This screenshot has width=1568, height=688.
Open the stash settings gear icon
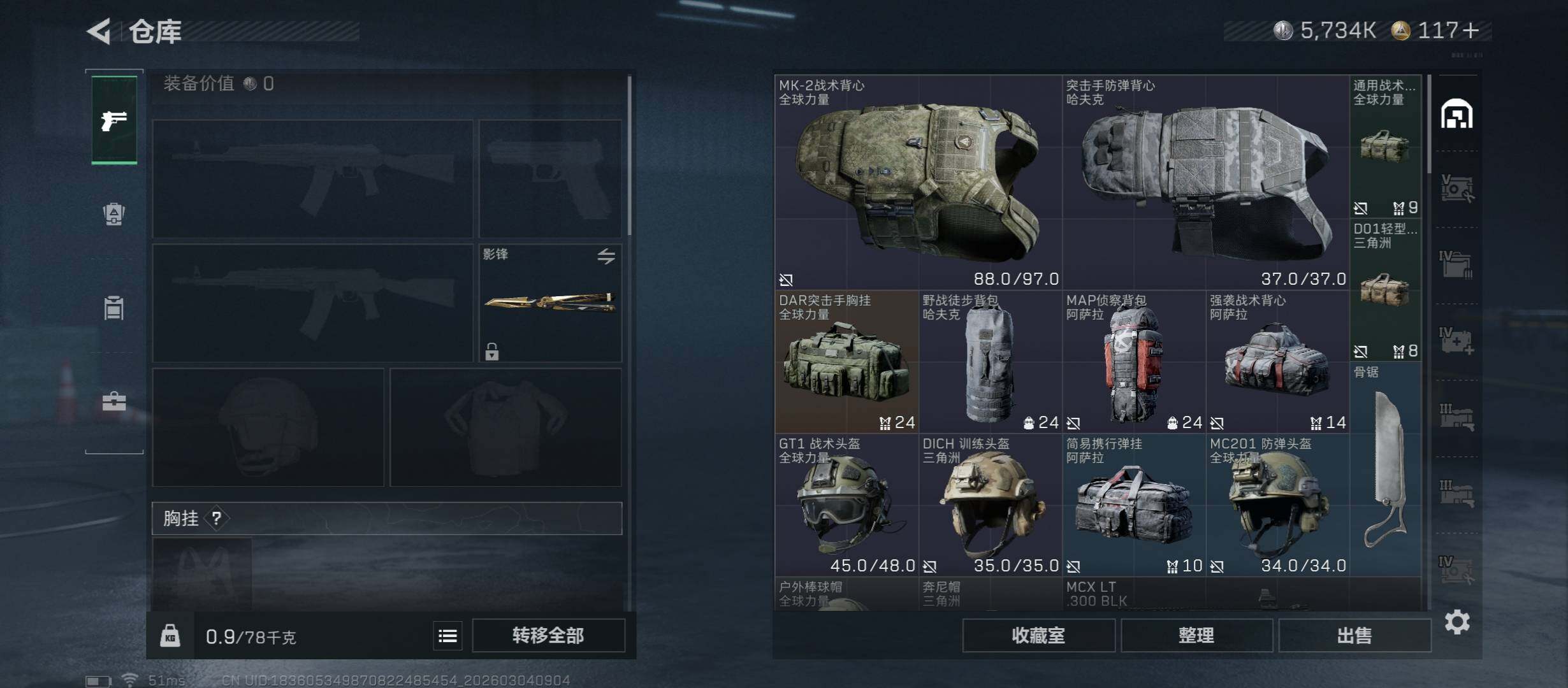[1457, 622]
